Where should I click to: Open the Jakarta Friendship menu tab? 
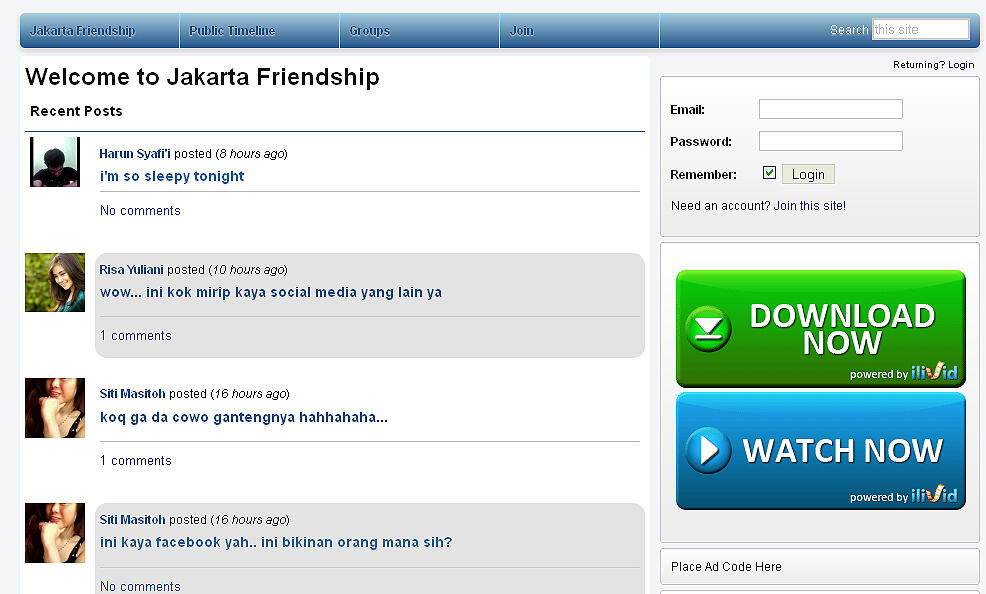(82, 31)
